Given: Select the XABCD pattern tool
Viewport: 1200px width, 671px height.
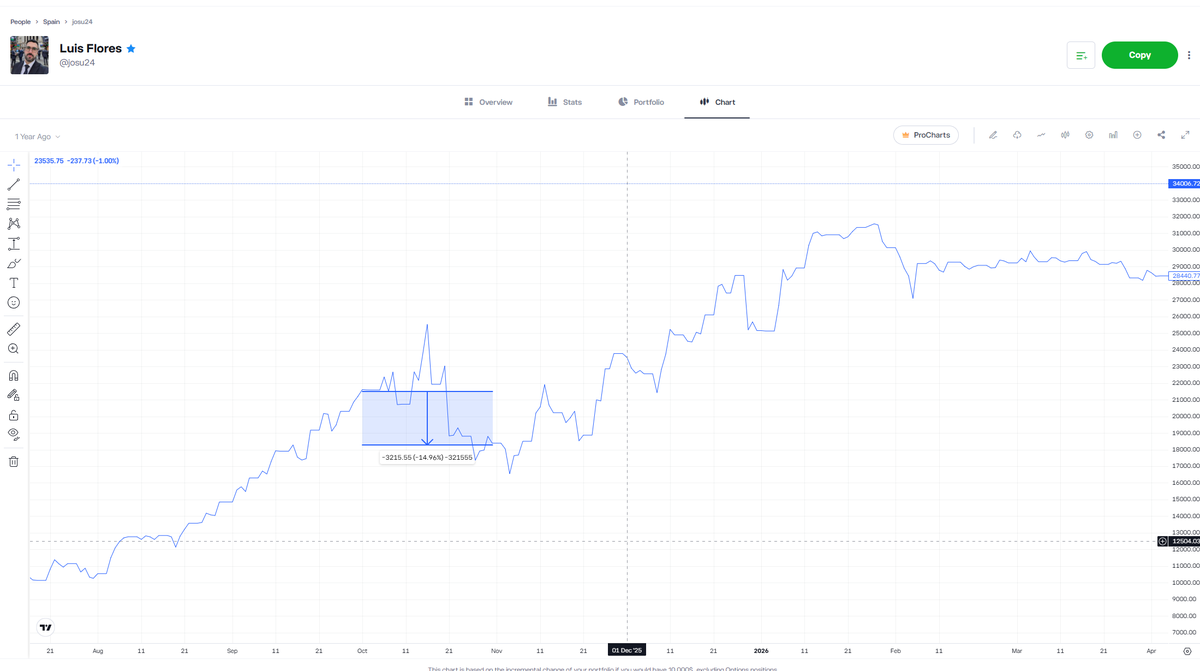Looking at the screenshot, I should 14,224.
